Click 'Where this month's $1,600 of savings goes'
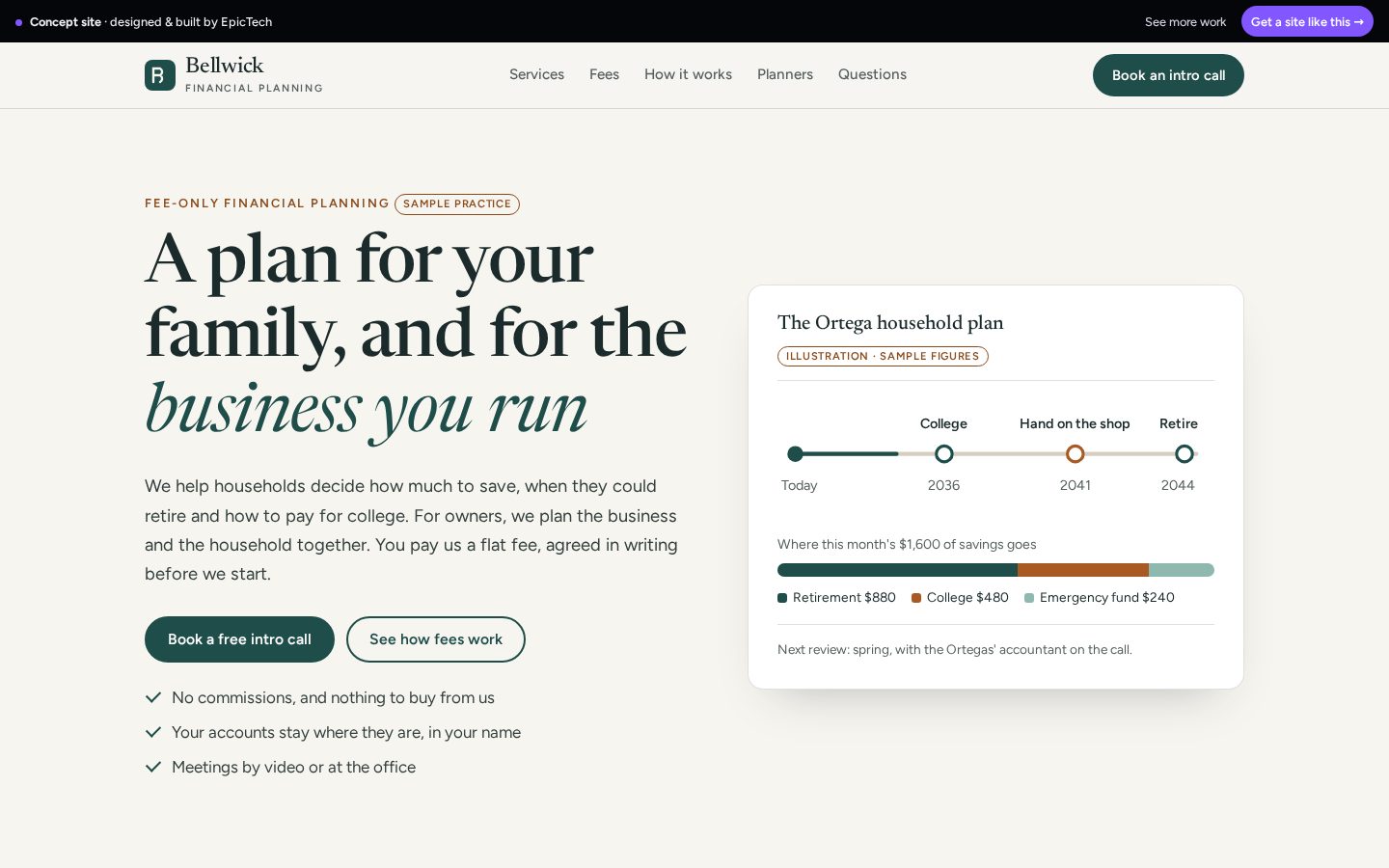This screenshot has width=1389, height=868. tap(907, 544)
